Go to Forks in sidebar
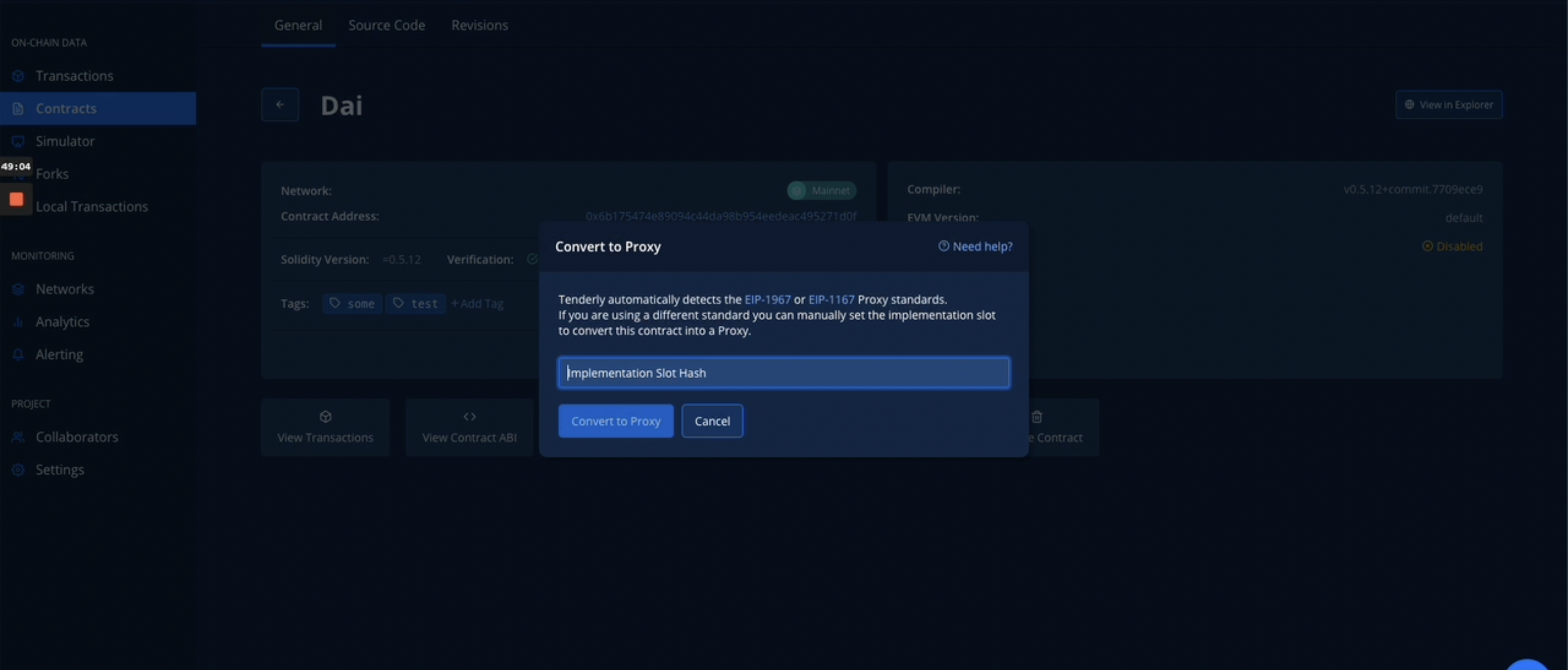1568x670 pixels. tap(52, 174)
